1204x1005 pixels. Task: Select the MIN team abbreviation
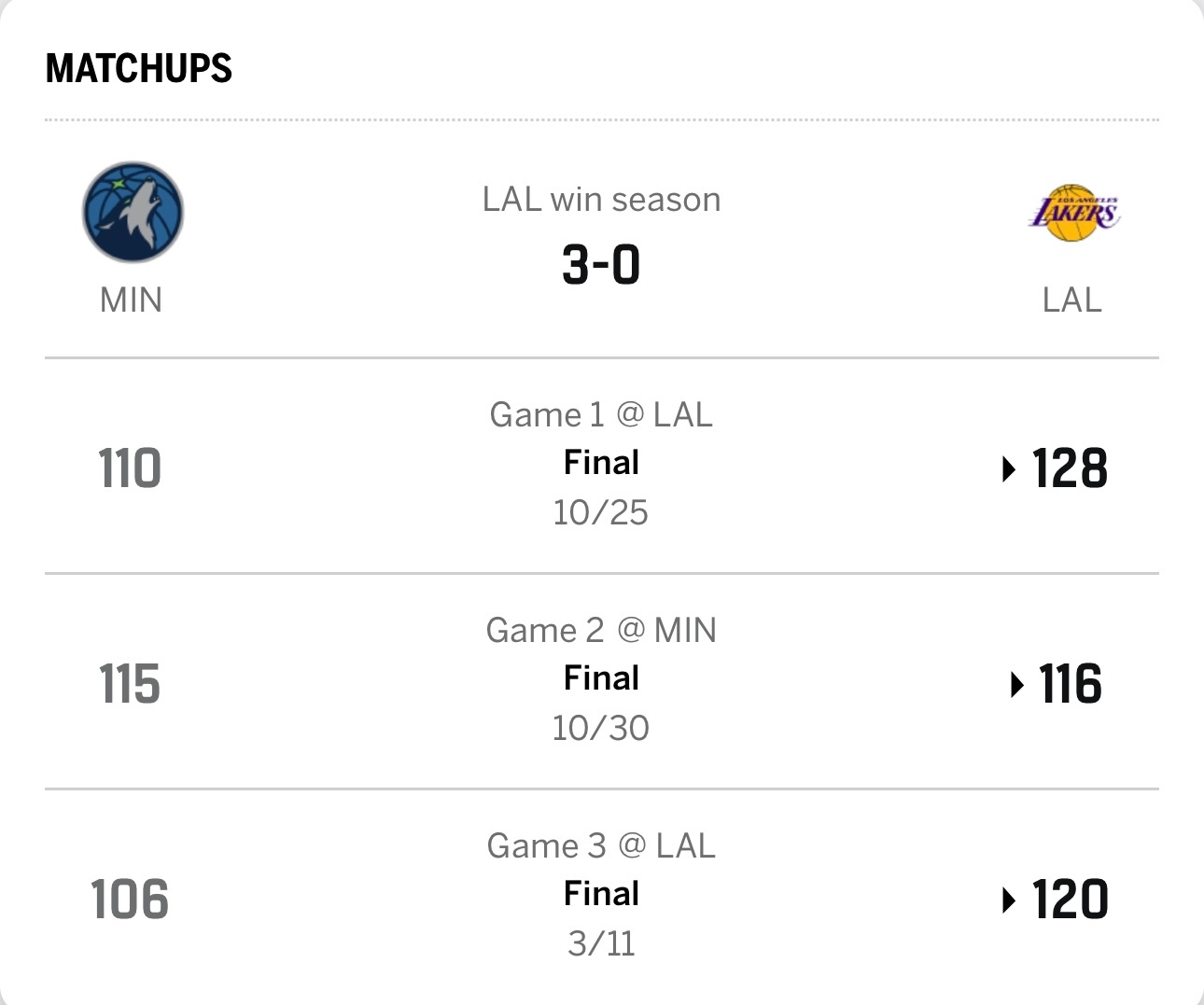pos(132,300)
